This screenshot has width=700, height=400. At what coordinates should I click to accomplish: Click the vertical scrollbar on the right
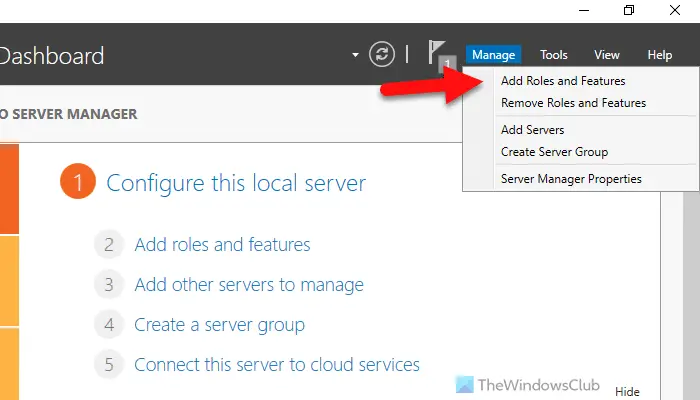tap(691, 295)
